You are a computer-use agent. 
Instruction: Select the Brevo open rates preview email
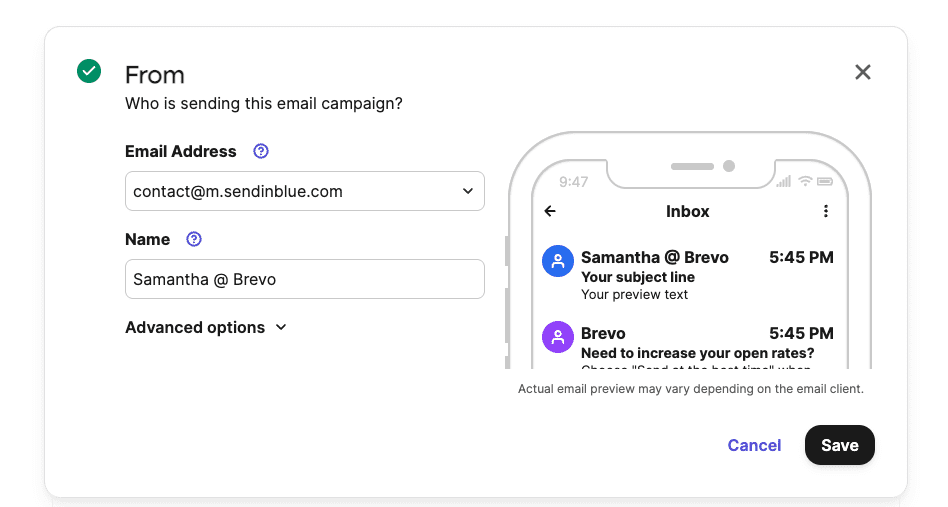coord(688,344)
